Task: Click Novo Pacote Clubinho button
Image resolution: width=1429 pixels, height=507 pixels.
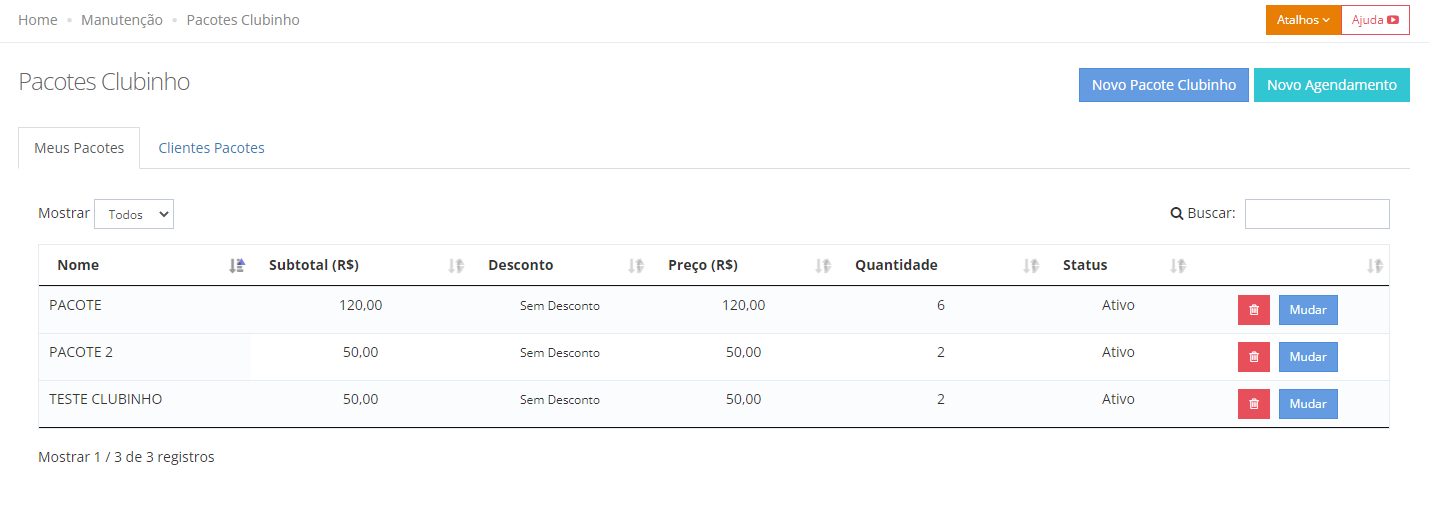Action: coord(1164,85)
